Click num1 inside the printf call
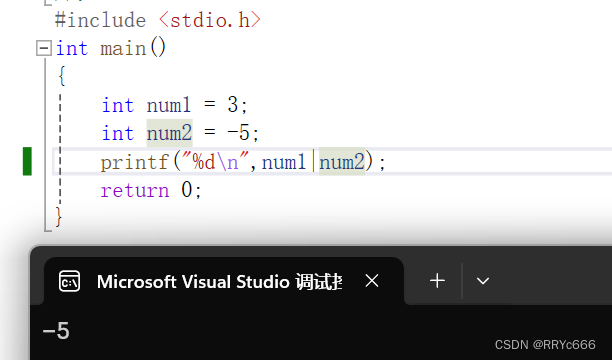Screen dimensions: 612x360 (284, 161)
